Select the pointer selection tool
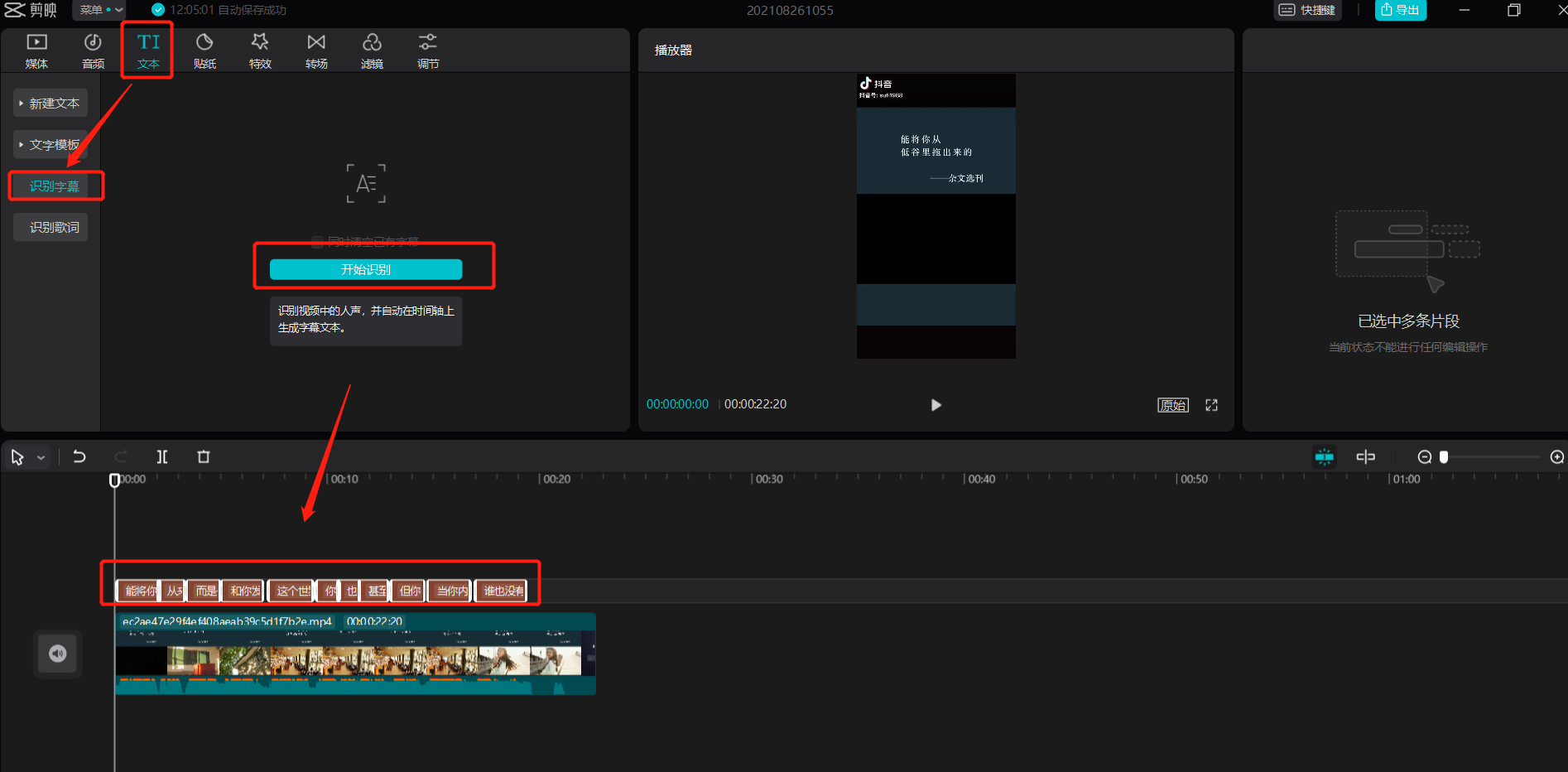 tap(17, 457)
